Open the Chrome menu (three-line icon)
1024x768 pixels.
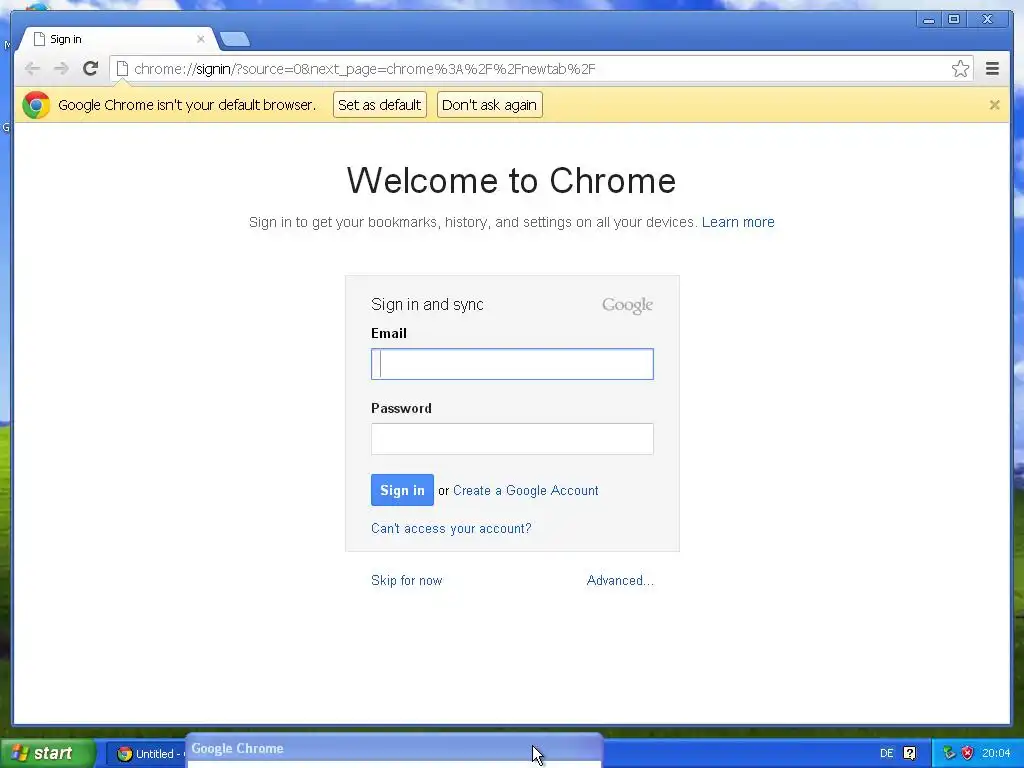(992, 69)
